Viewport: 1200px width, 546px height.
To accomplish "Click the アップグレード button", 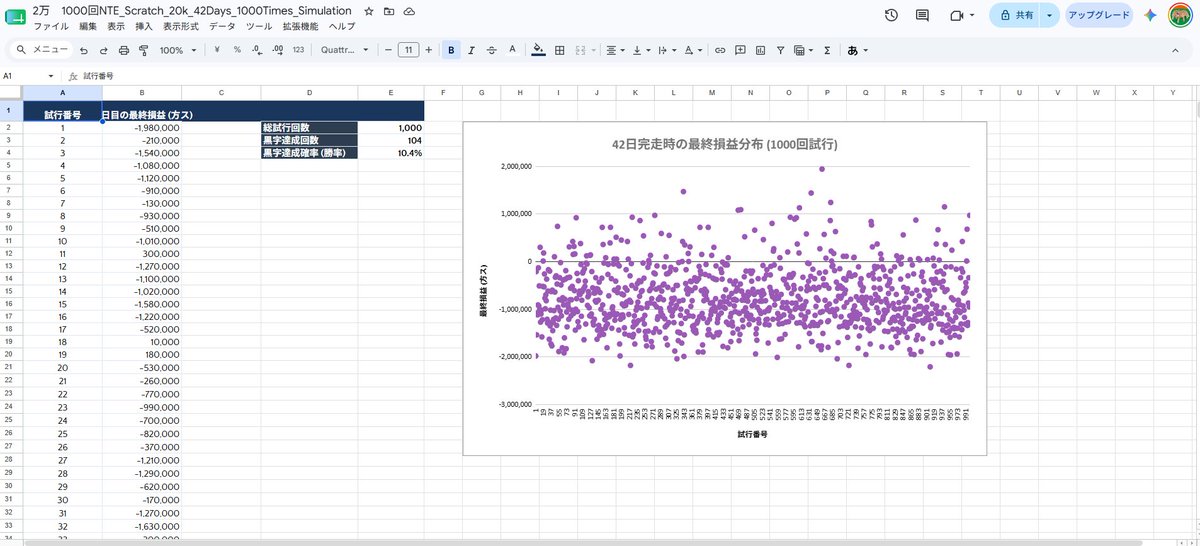I will 1098,16.
